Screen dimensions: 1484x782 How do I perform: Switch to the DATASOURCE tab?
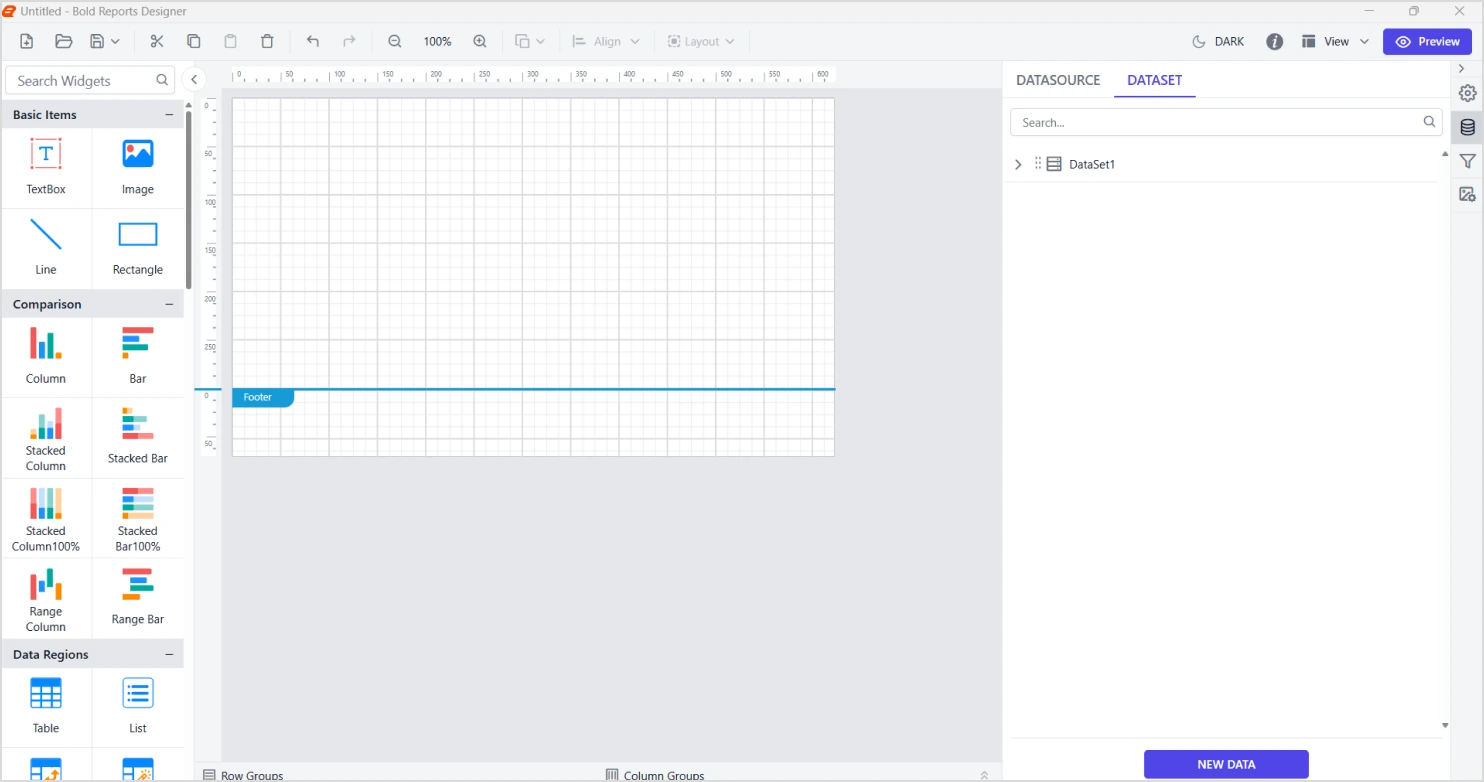click(x=1058, y=80)
